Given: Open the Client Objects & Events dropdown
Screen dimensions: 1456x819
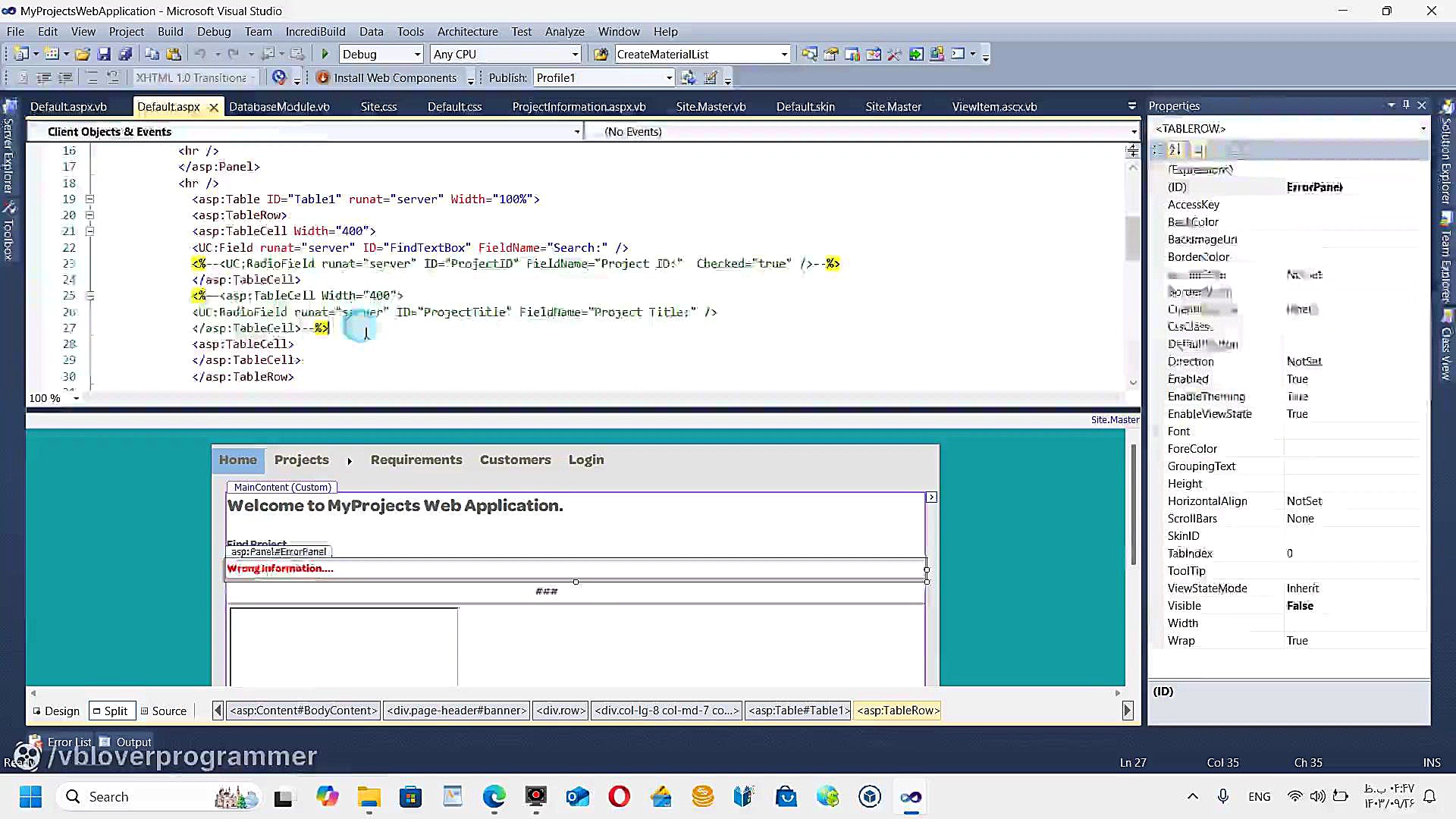Looking at the screenshot, I should 577,132.
